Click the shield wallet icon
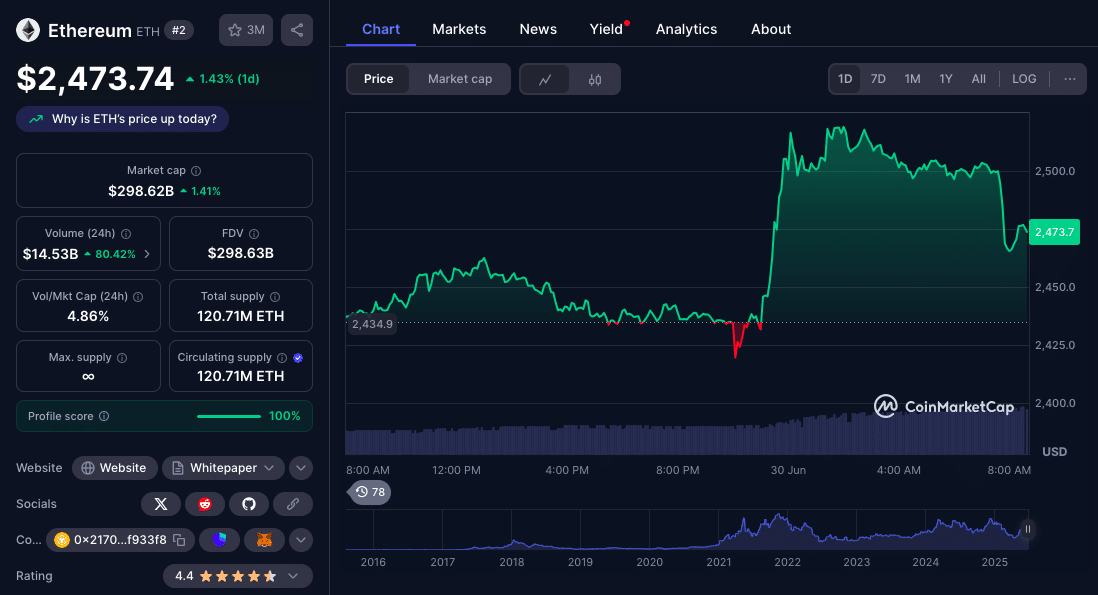This screenshot has height=595, width=1098. (x=219, y=540)
